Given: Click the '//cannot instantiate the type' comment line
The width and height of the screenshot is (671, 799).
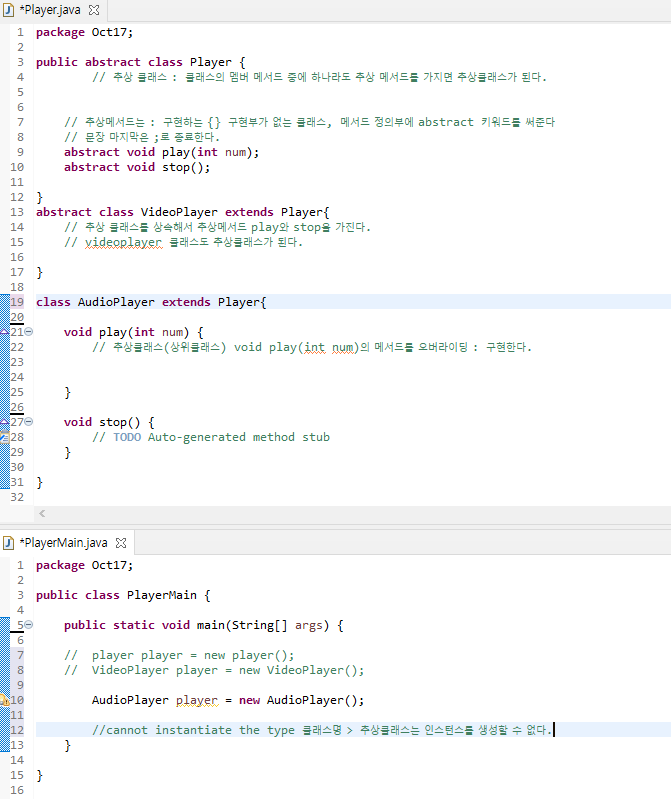Looking at the screenshot, I should pyautogui.click(x=322, y=730).
